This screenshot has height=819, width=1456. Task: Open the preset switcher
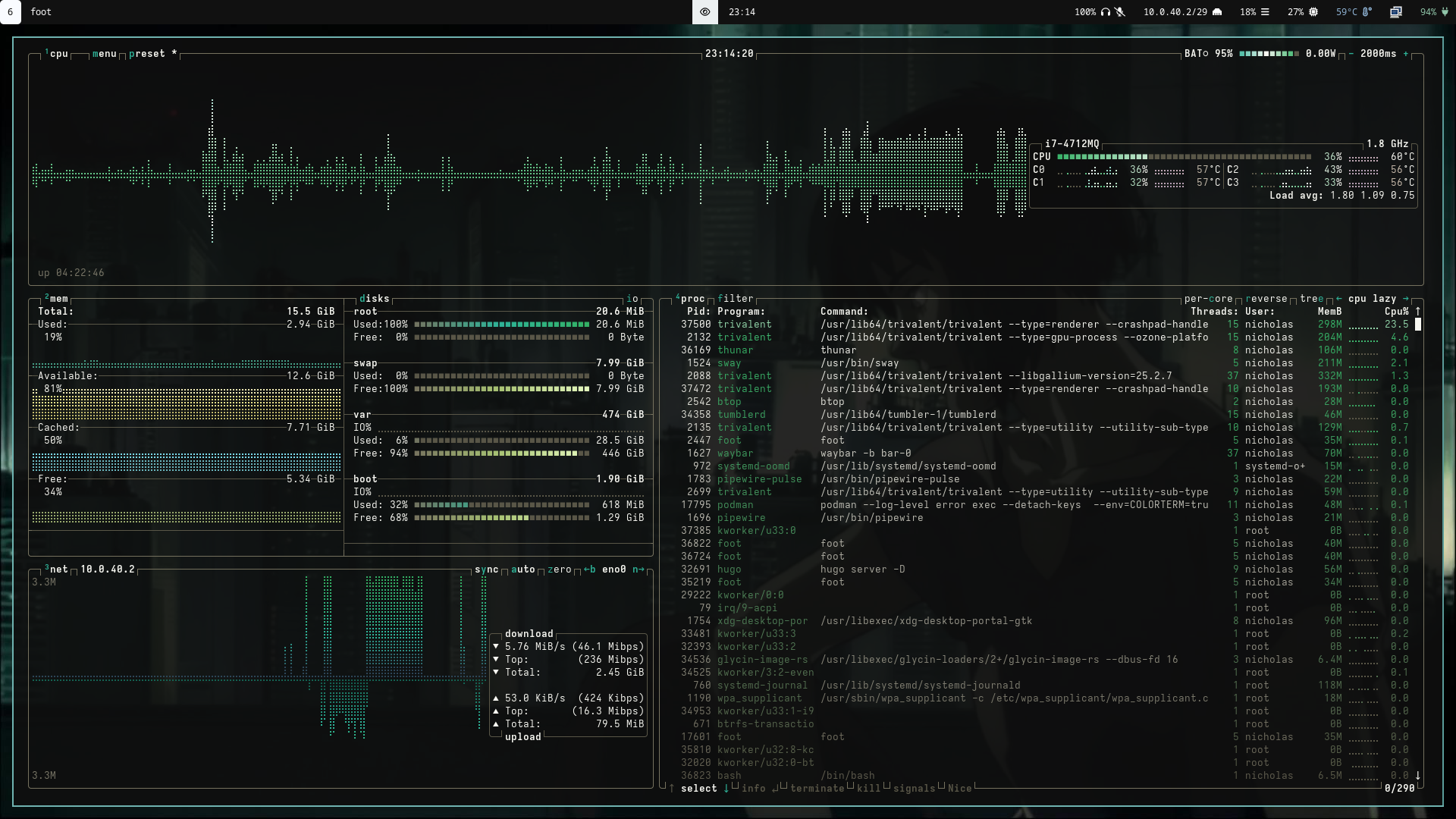pos(149,54)
